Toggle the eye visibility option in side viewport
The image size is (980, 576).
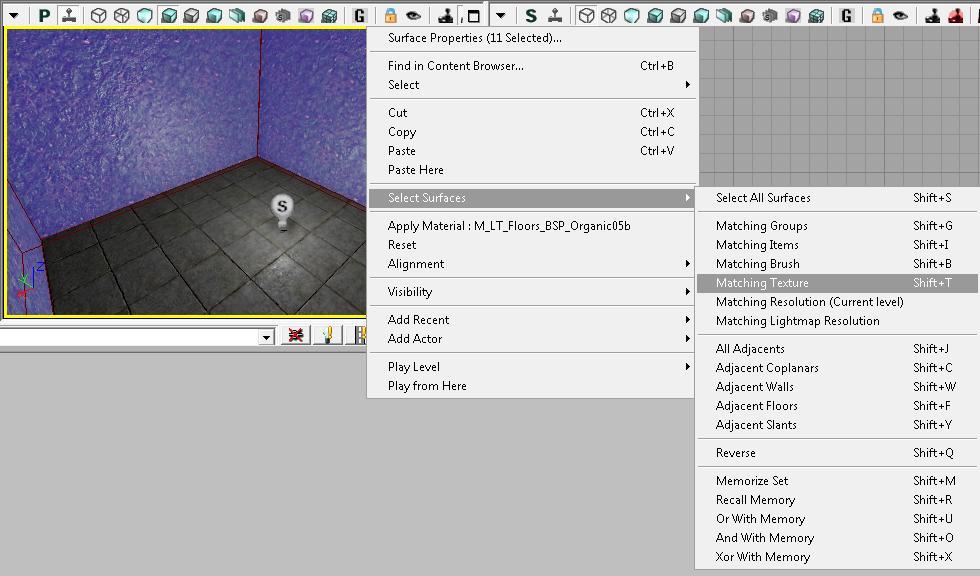click(900, 16)
